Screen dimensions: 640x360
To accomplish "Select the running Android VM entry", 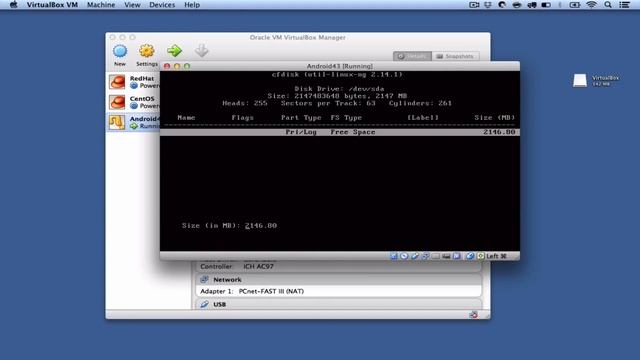I will pos(134,122).
